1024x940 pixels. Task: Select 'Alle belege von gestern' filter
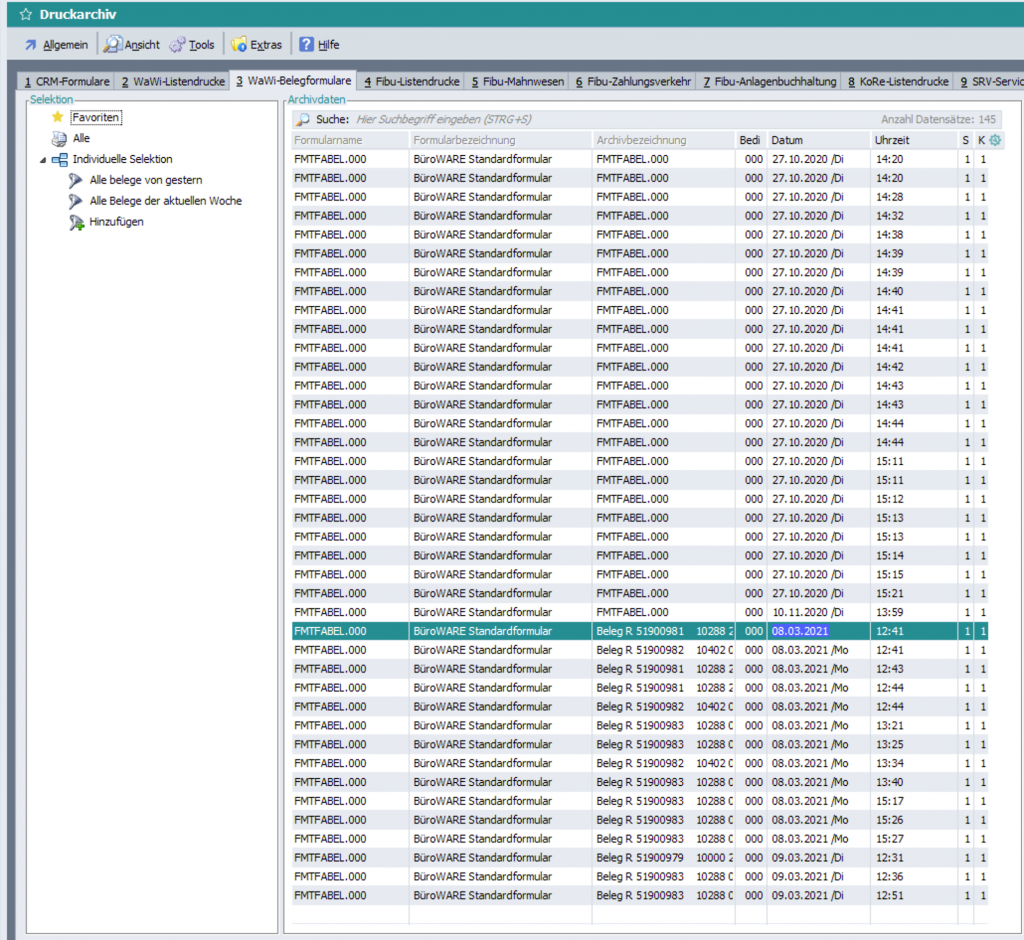click(x=145, y=180)
